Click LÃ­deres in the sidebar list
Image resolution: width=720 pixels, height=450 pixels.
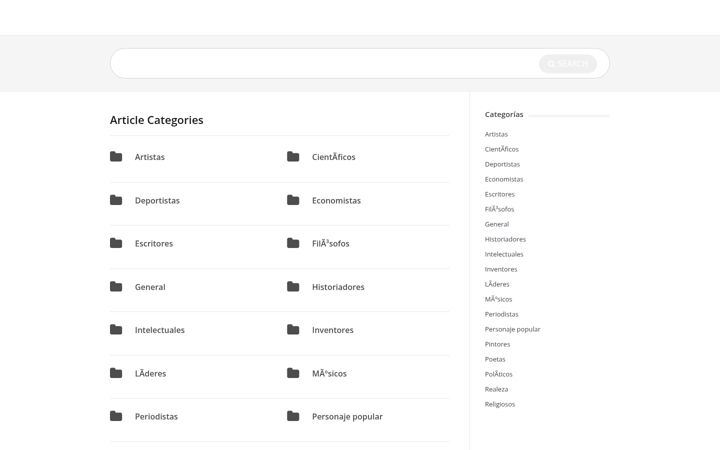point(497,284)
